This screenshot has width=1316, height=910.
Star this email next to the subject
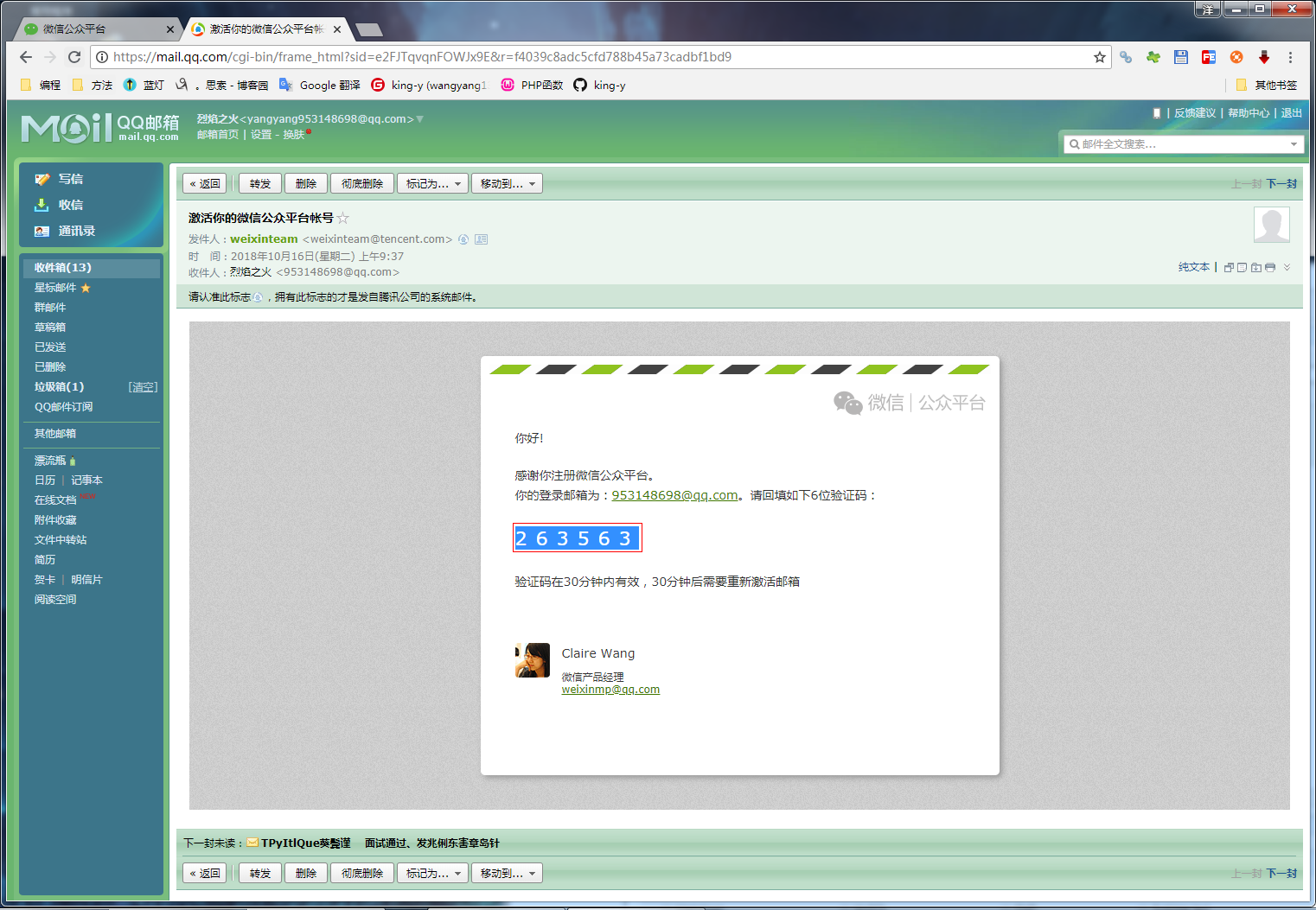pos(343,218)
